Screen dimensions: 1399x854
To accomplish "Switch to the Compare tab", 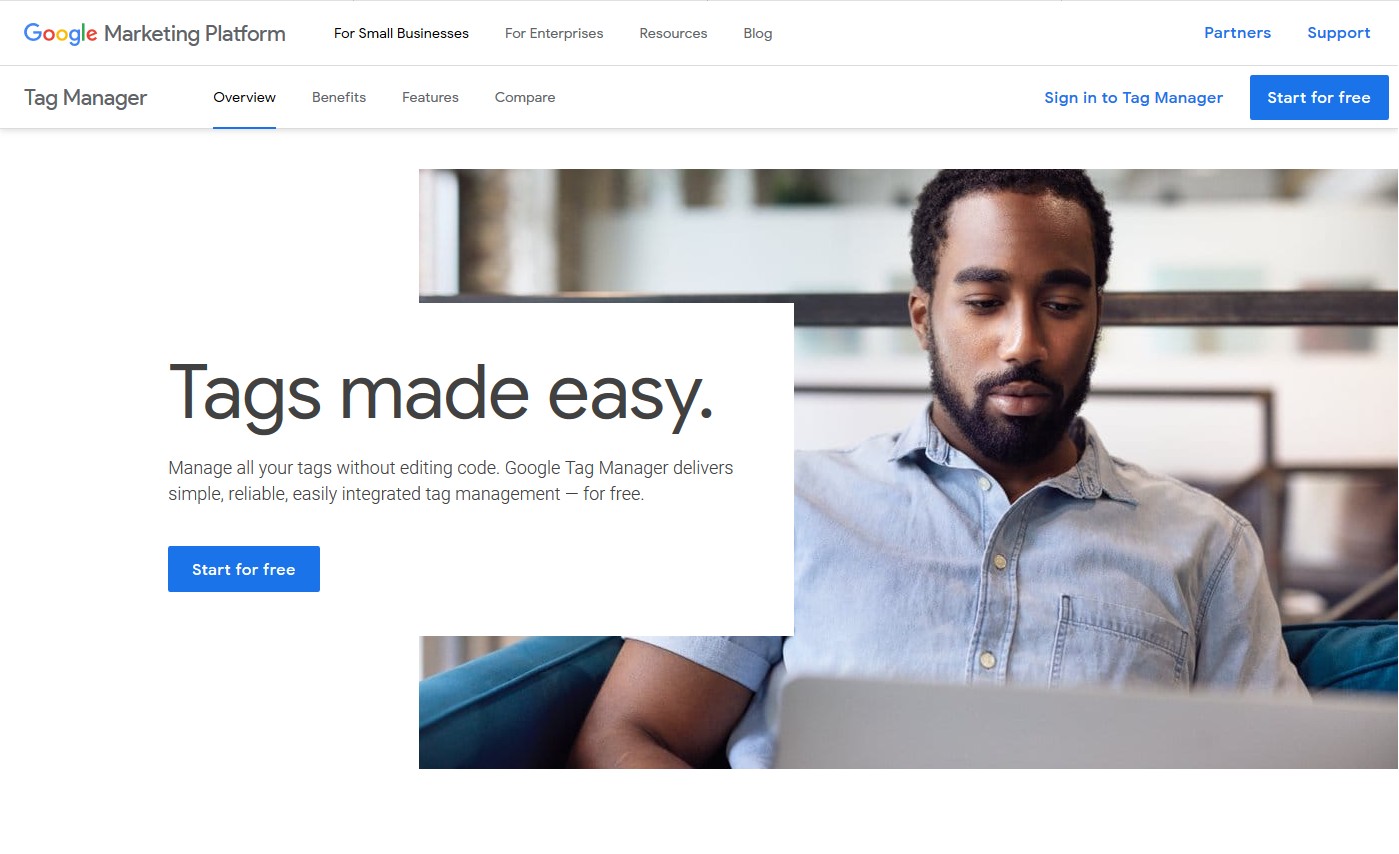I will coord(525,97).
